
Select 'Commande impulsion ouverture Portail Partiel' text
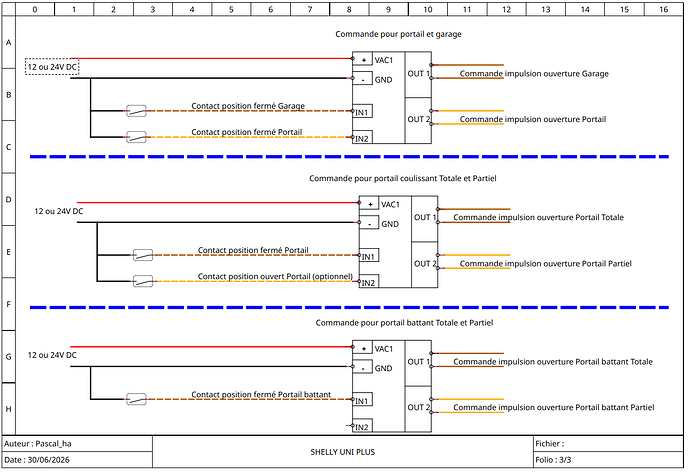pyautogui.click(x=545, y=264)
